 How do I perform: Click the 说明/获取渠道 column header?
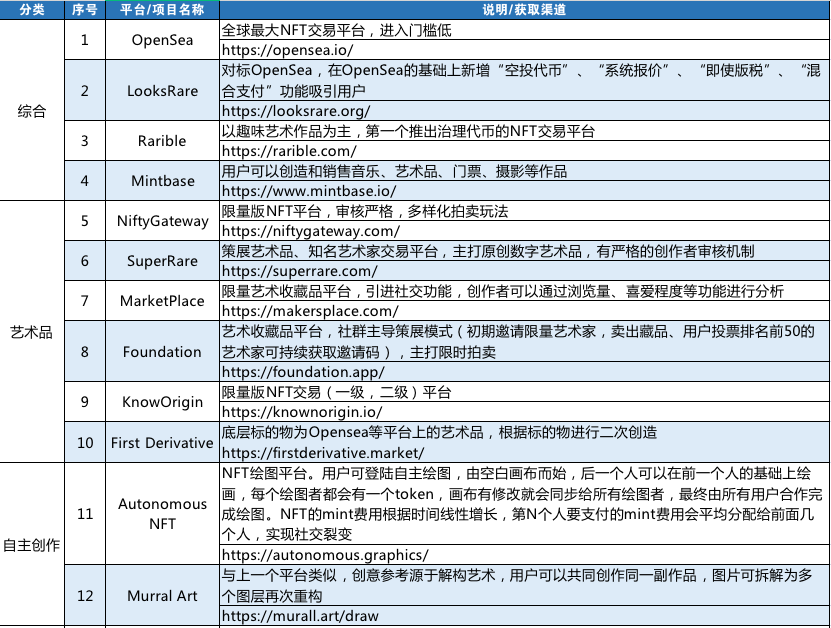[524, 10]
